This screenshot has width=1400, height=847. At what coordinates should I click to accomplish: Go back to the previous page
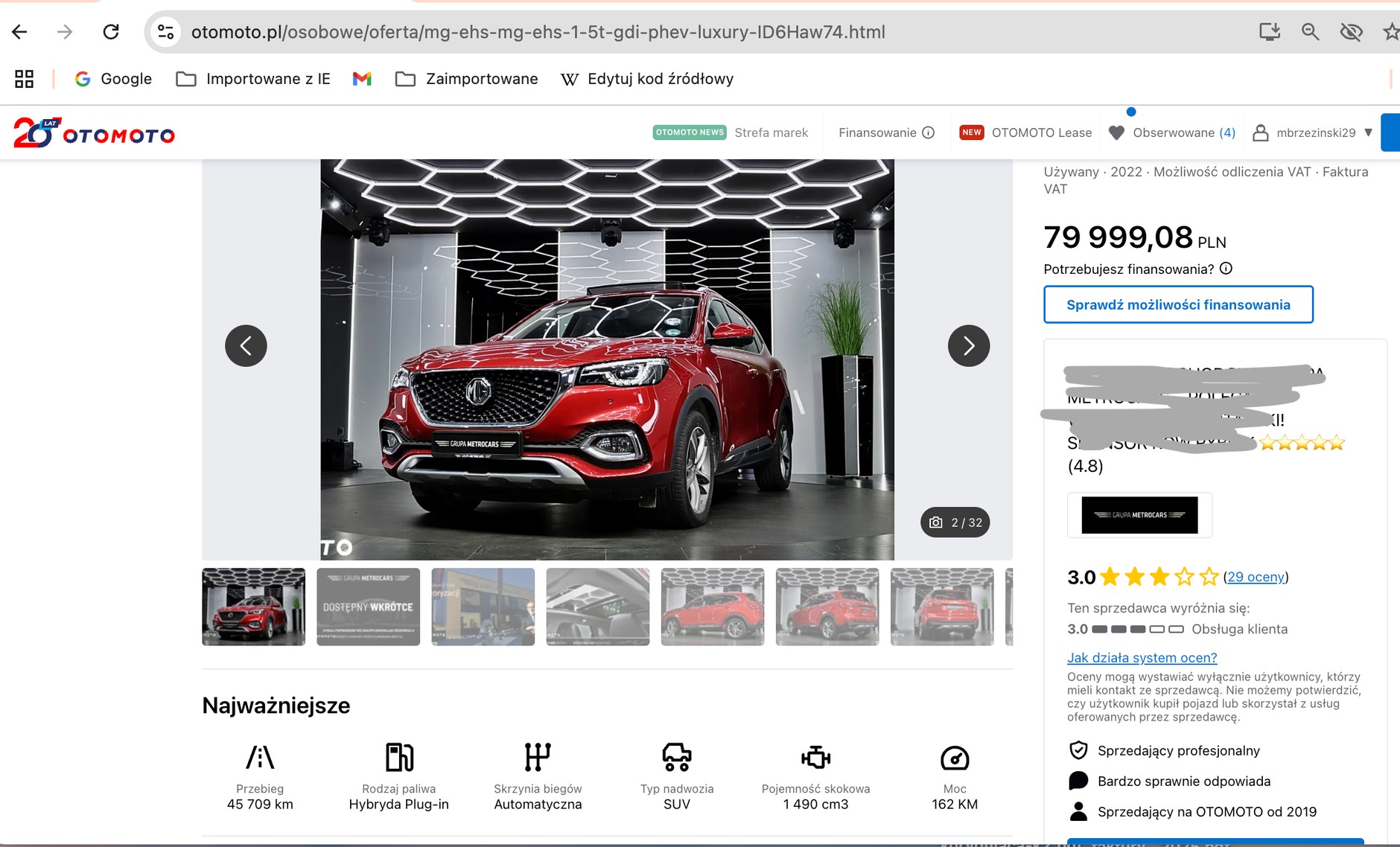20,32
